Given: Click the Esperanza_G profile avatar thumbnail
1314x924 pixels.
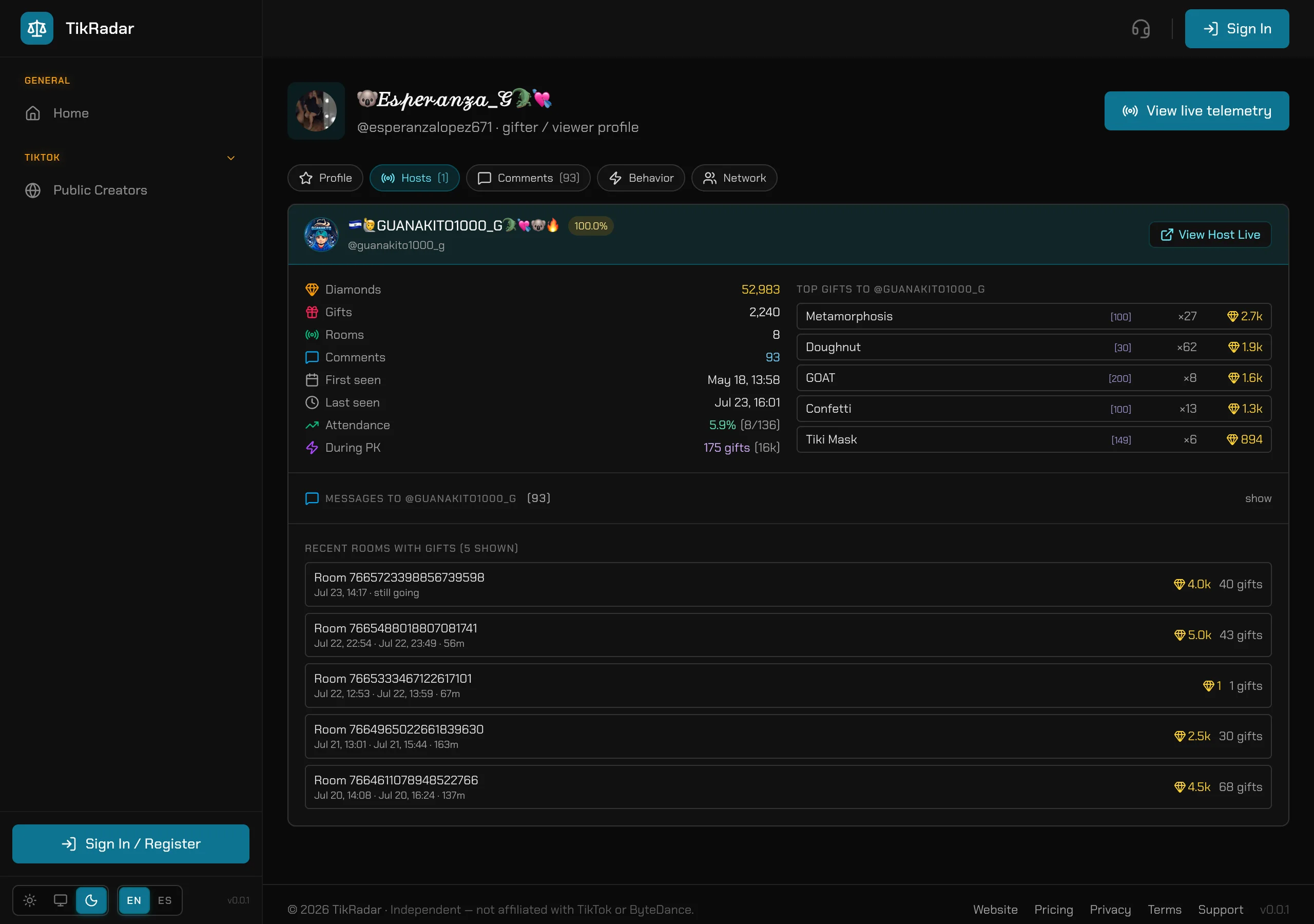Looking at the screenshot, I should pos(316,111).
